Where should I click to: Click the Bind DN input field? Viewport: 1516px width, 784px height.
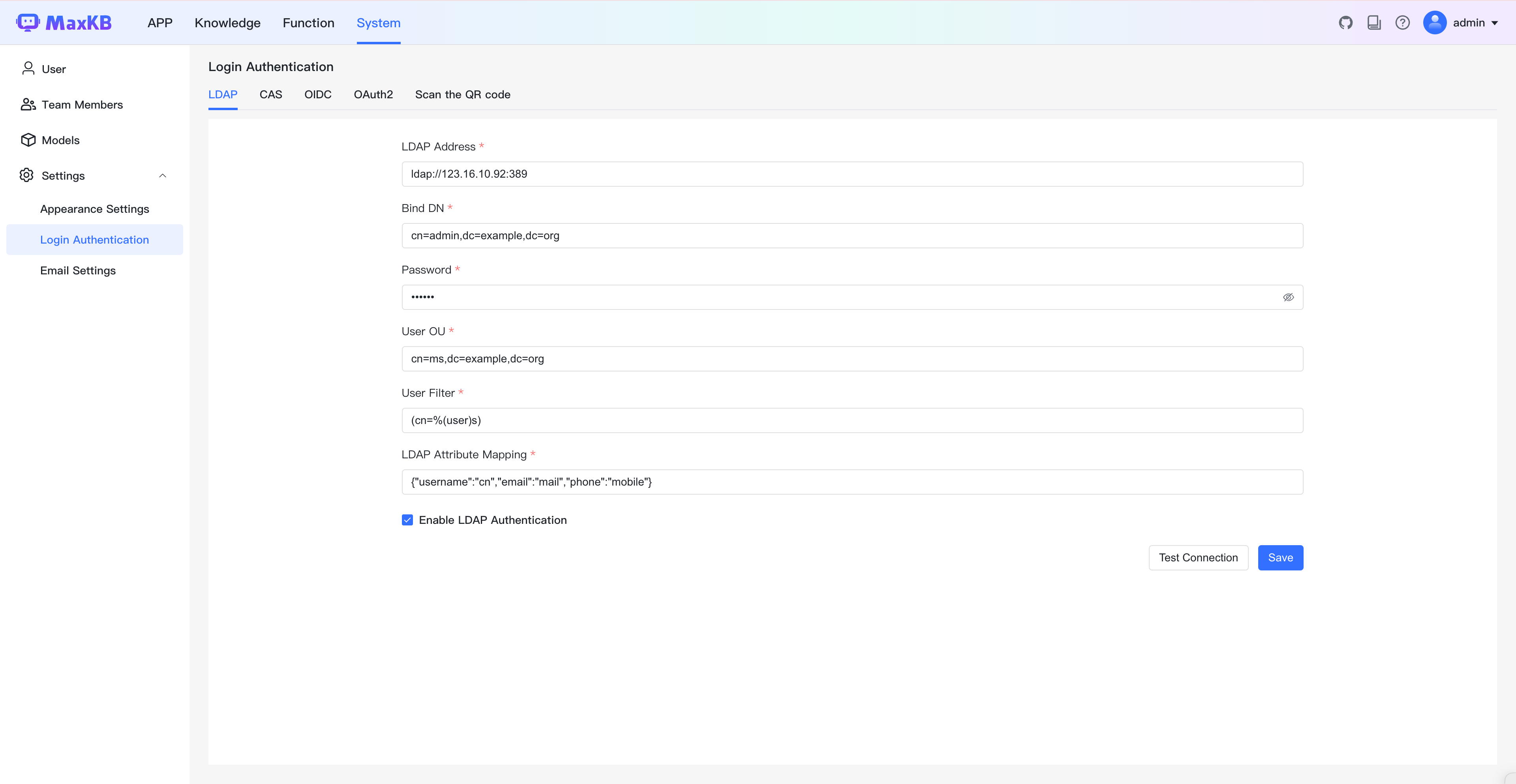point(852,235)
